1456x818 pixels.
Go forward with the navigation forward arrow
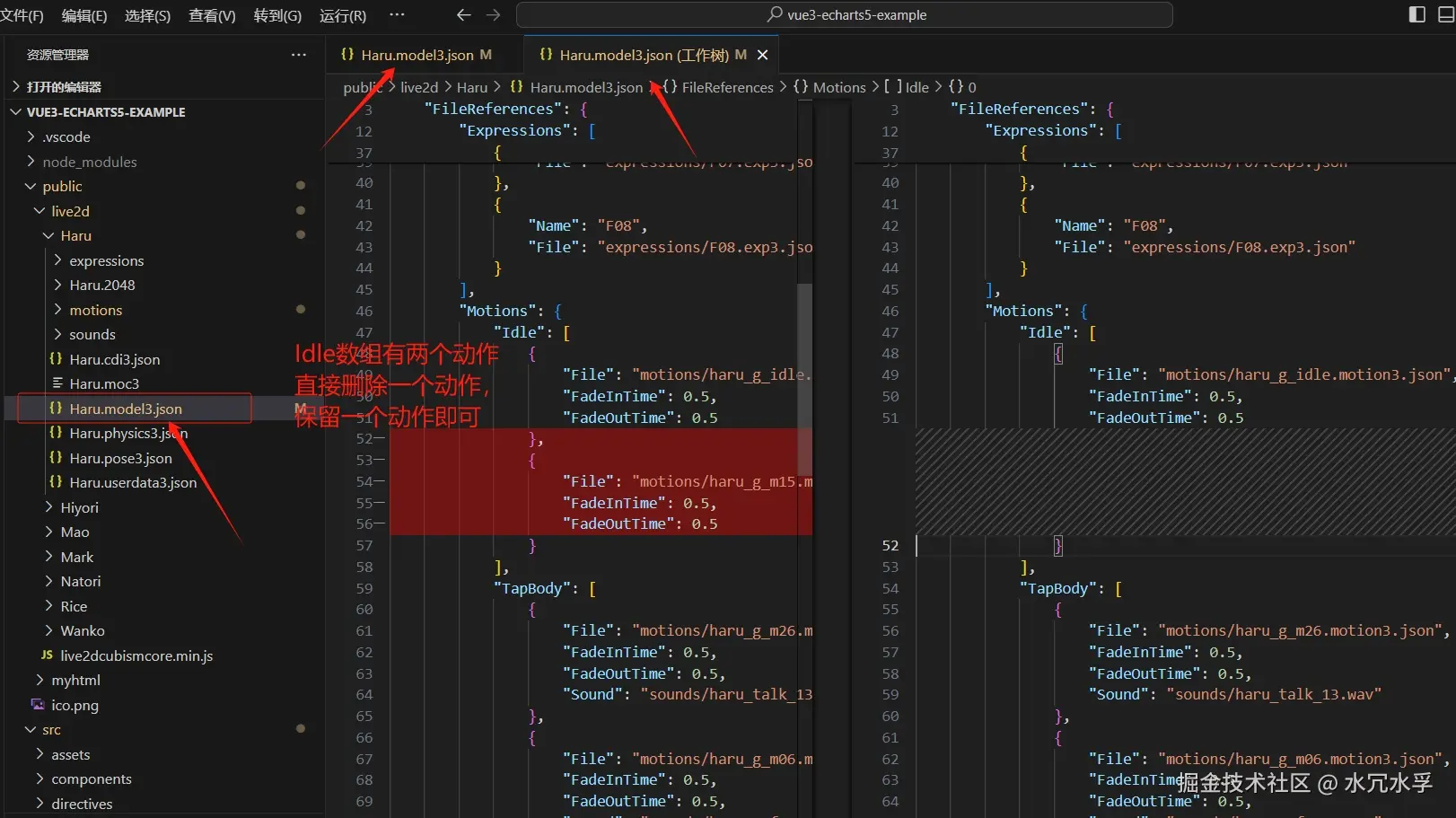point(493,15)
